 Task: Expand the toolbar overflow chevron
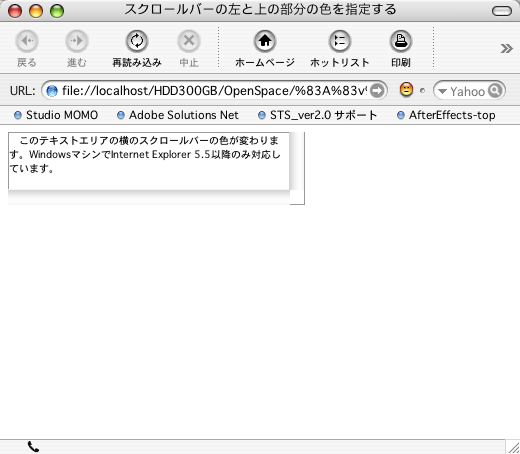pos(507,49)
